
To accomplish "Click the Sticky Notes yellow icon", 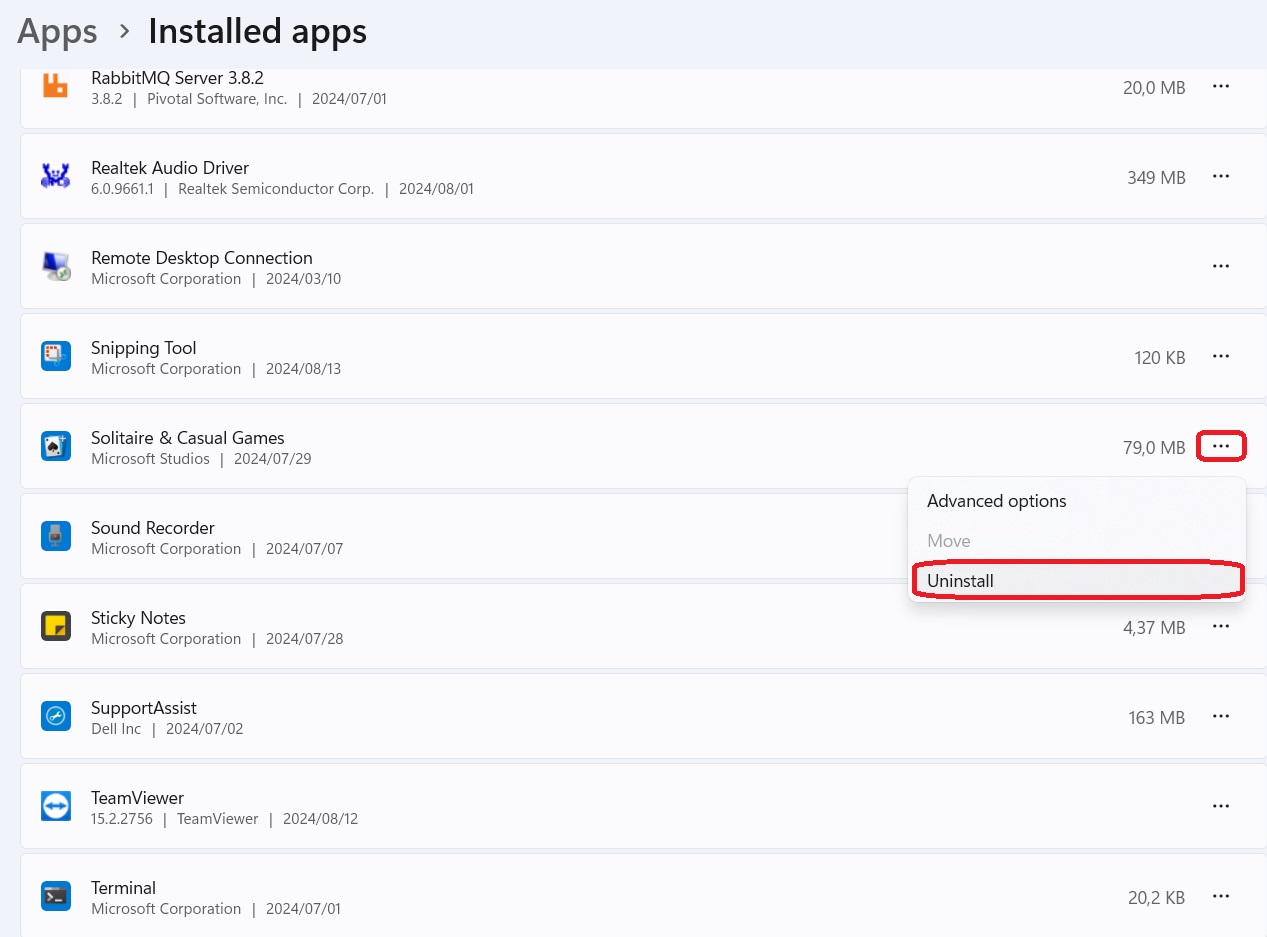I will (x=55, y=626).
